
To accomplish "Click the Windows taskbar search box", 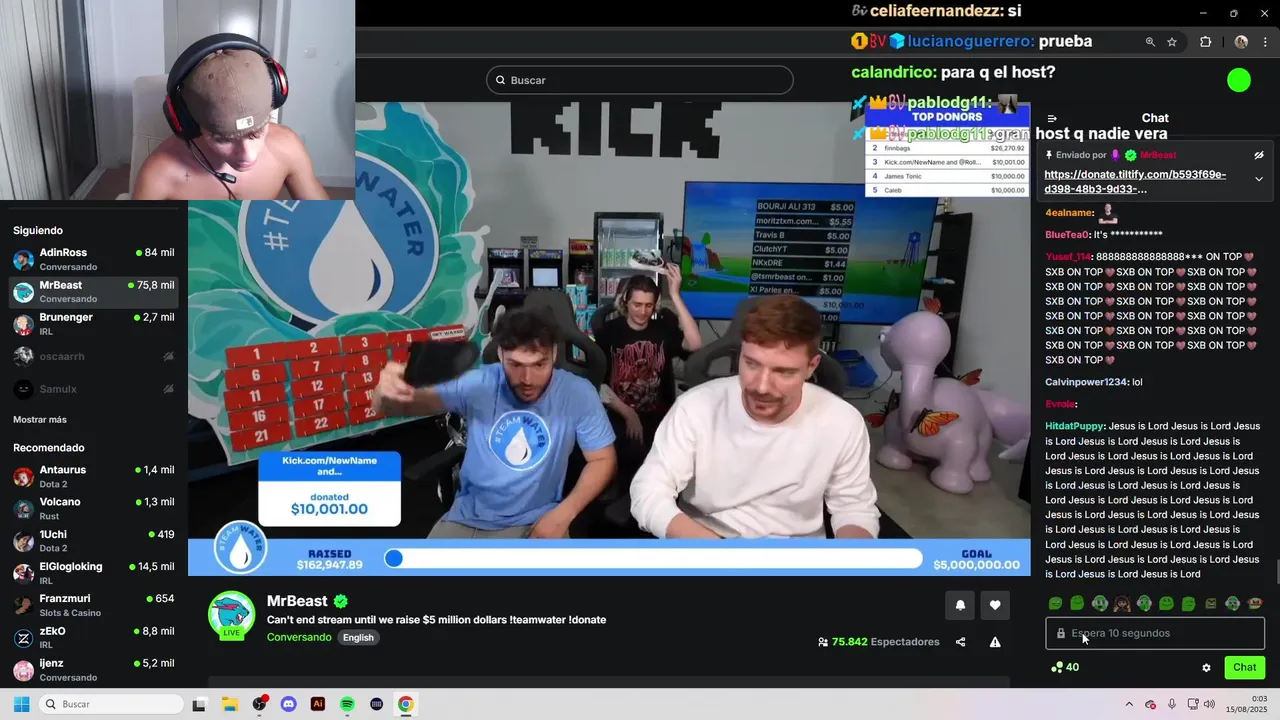I will click(112, 704).
